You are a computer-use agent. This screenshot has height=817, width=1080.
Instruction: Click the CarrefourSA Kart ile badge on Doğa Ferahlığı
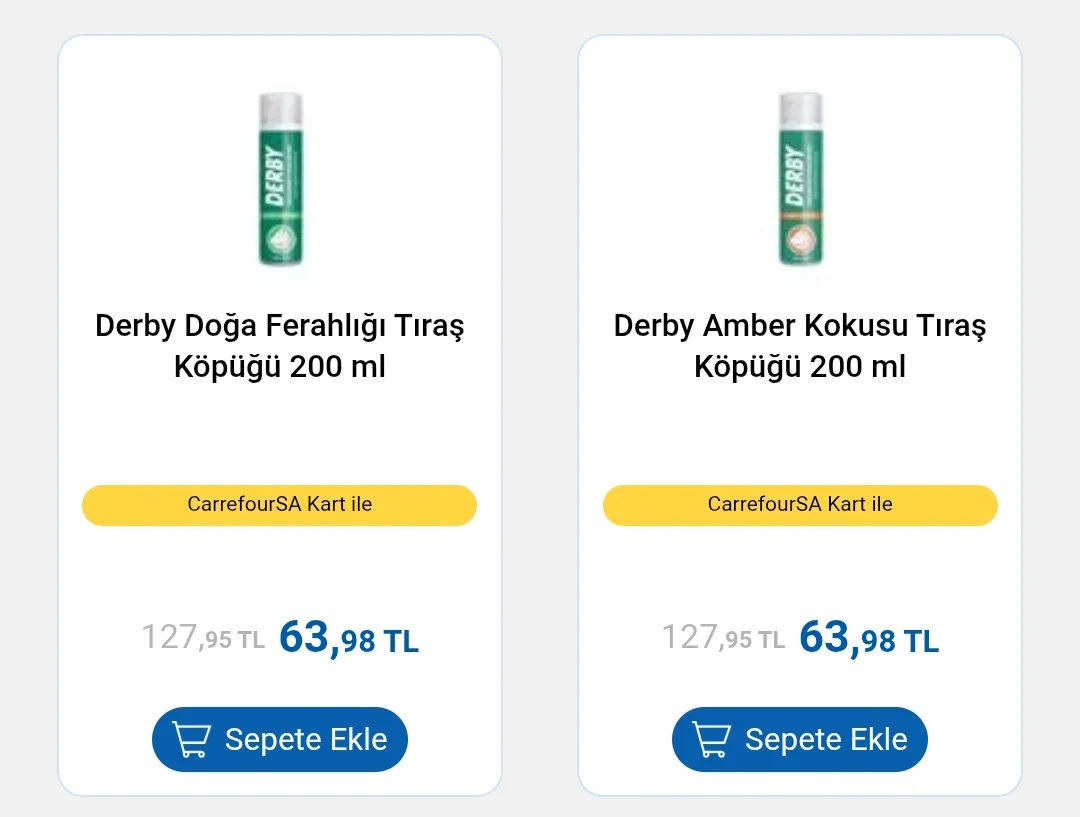click(x=280, y=505)
